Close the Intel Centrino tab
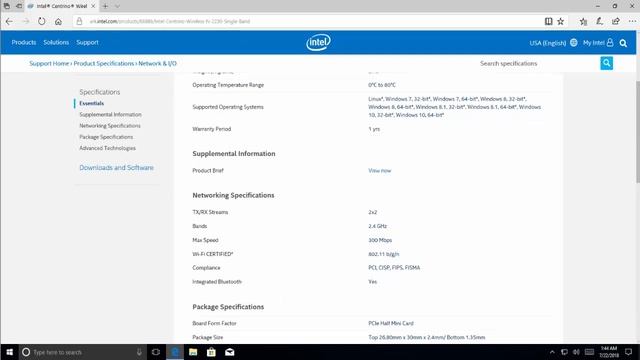 93,6
